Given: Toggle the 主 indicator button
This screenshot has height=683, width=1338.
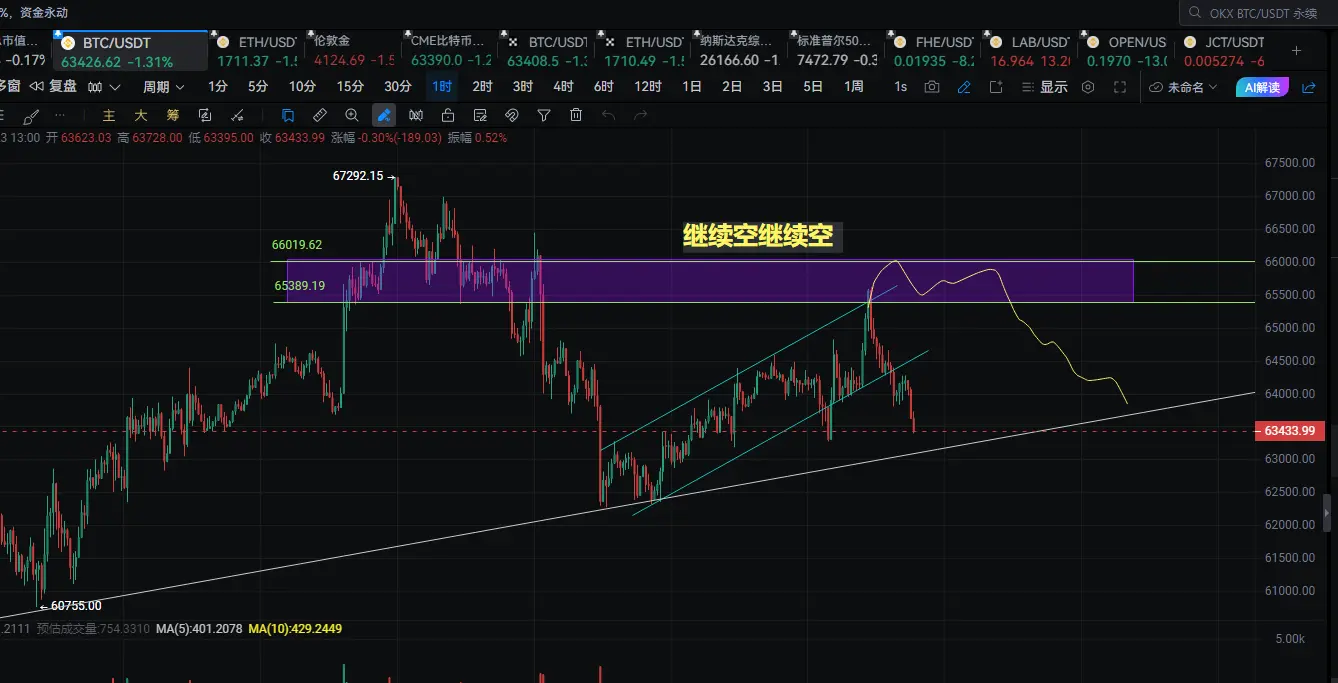Looking at the screenshot, I should click(x=109, y=115).
